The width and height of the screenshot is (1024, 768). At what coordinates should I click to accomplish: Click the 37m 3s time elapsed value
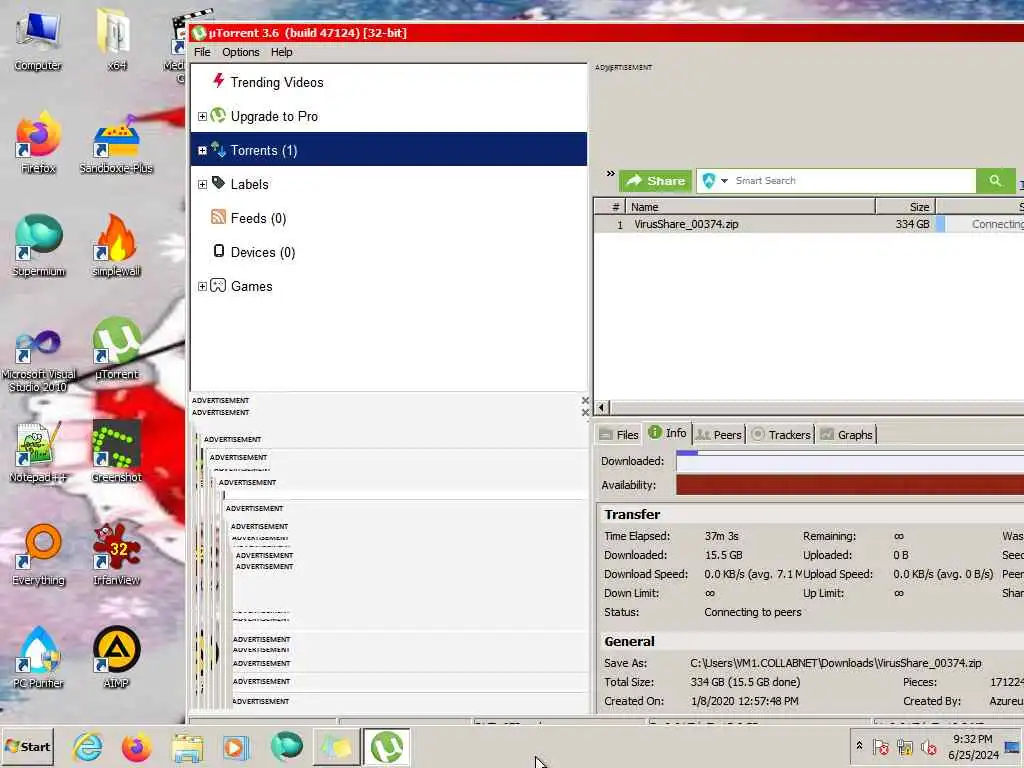721,536
